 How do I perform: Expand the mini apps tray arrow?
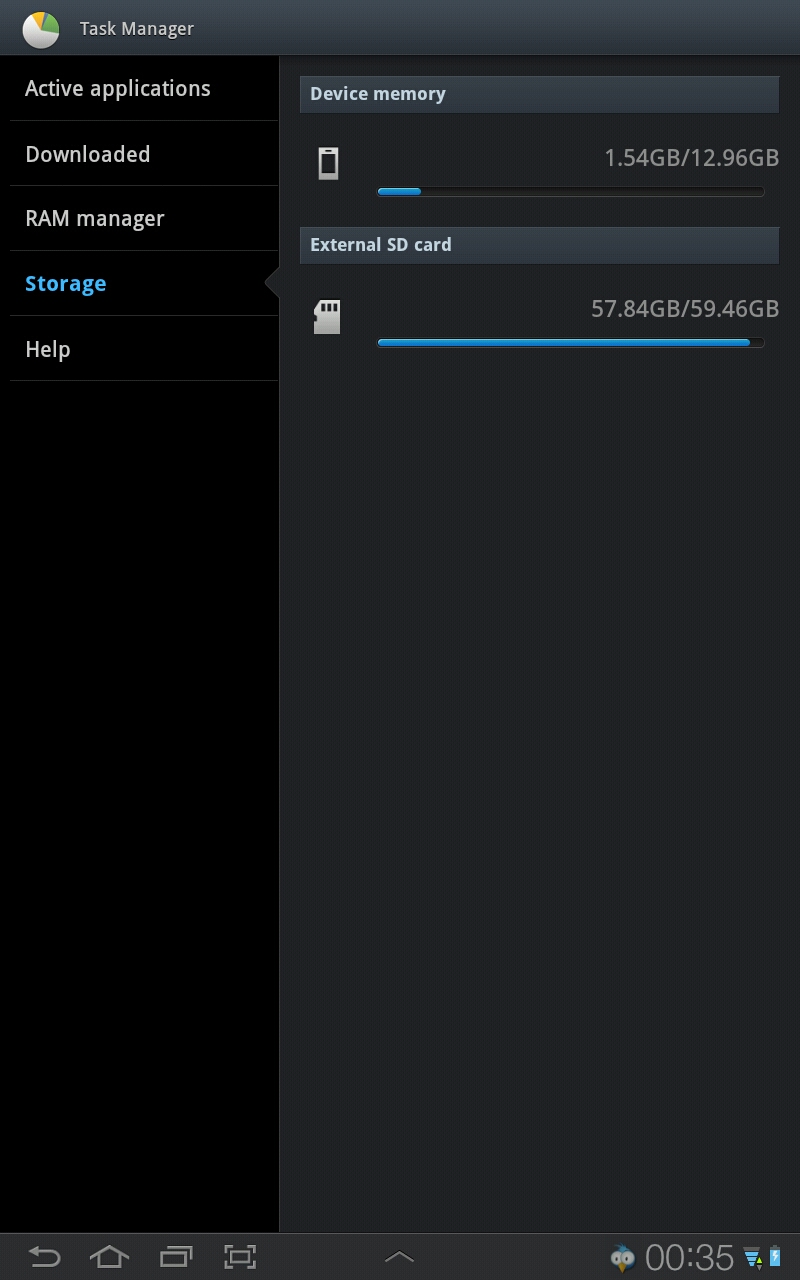coord(399,1257)
